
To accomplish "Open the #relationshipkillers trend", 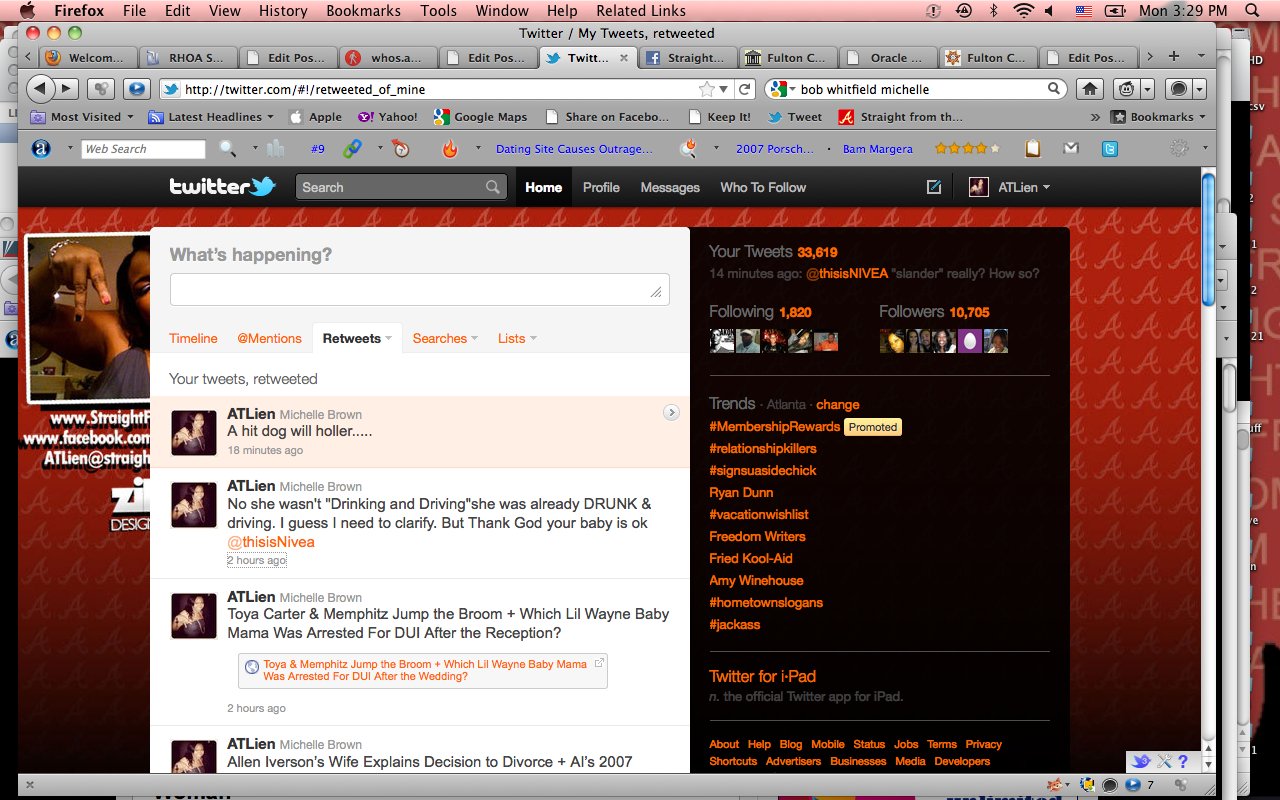I will pos(762,449).
